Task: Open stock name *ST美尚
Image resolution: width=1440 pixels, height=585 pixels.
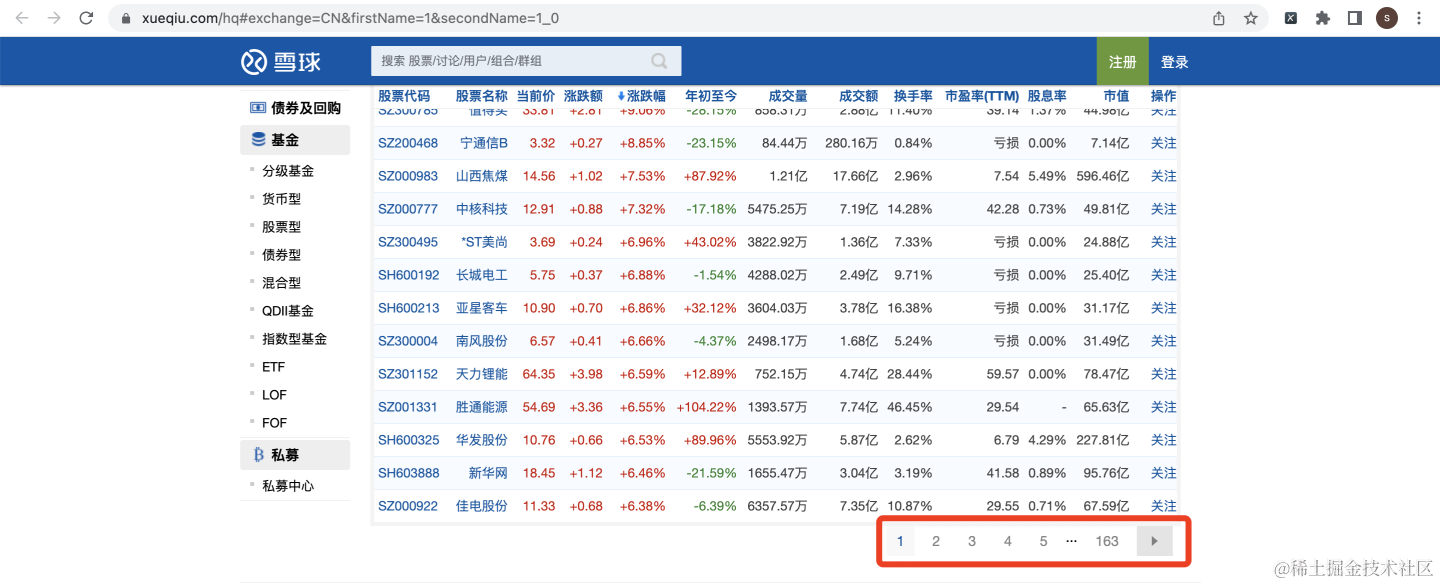Action: 485,242
